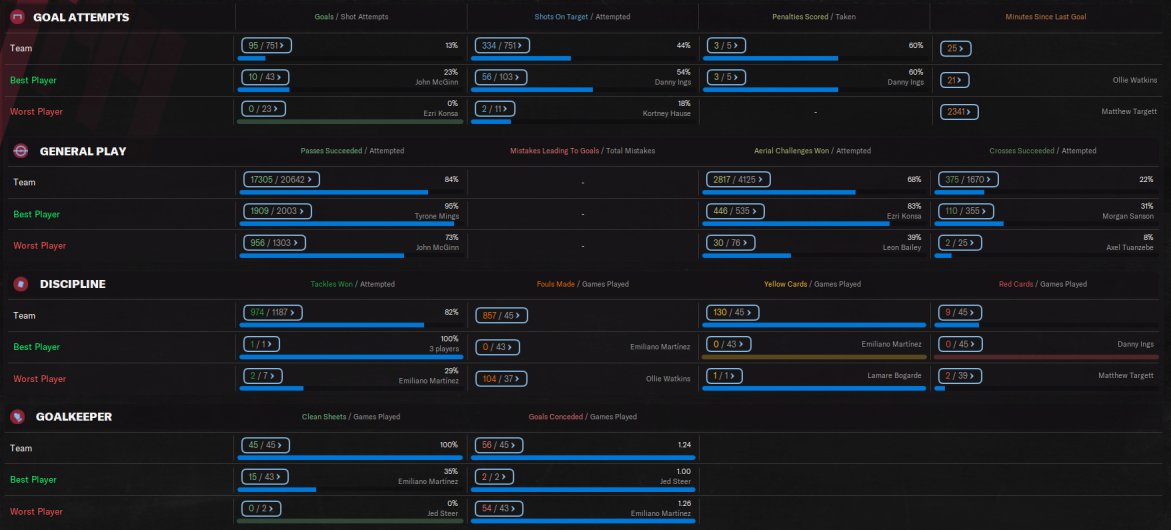Open Emiliano Martínez's 15 / 43 clean sheets
The width and height of the screenshot is (1171, 530).
coord(264,476)
